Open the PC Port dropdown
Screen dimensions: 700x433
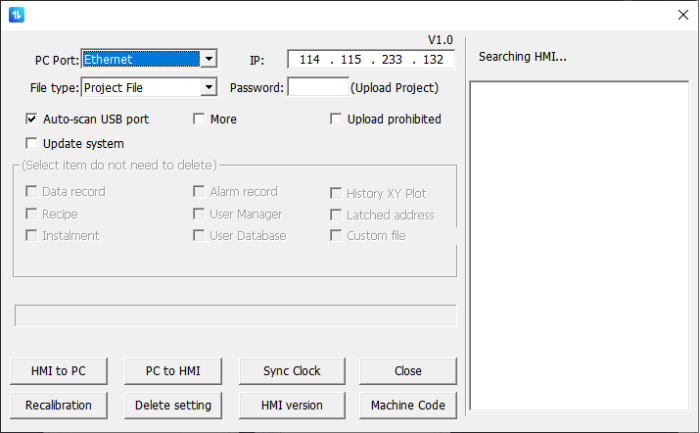pos(208,59)
